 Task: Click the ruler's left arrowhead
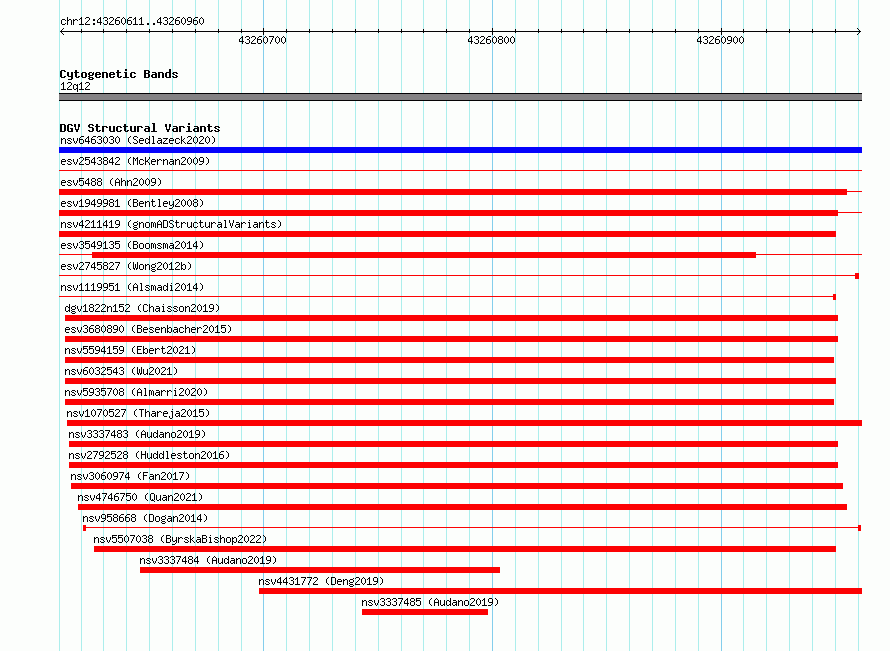[62, 32]
